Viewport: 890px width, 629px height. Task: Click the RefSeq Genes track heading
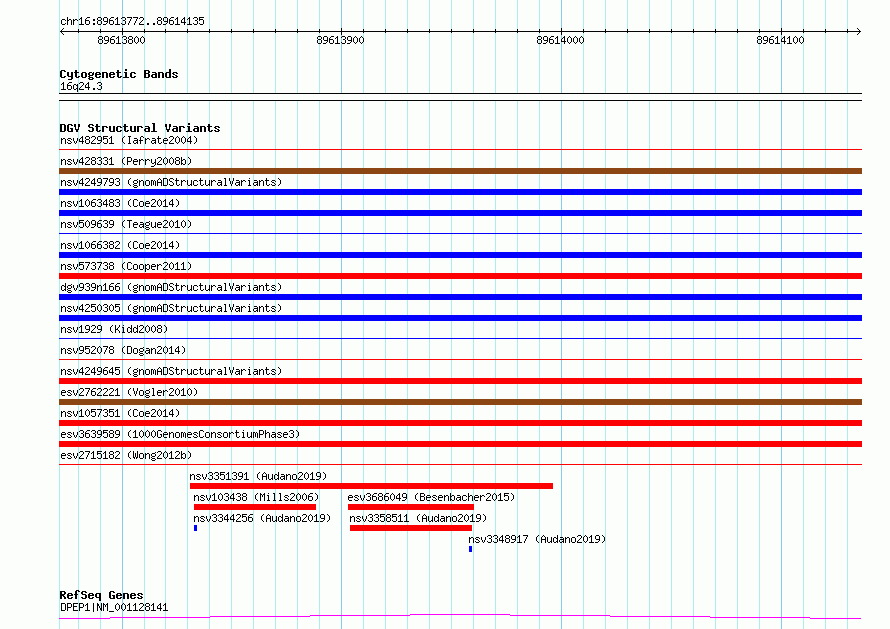coord(101,595)
